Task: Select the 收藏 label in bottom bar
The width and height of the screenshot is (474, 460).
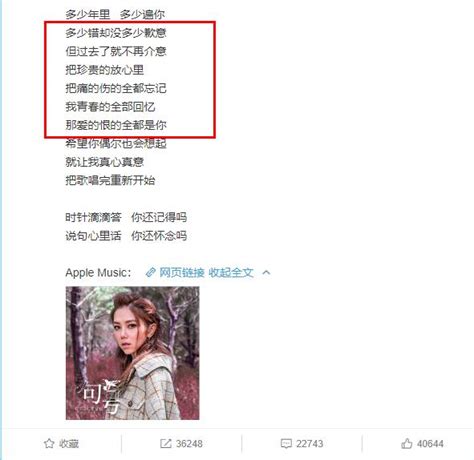Action: [x=69, y=444]
